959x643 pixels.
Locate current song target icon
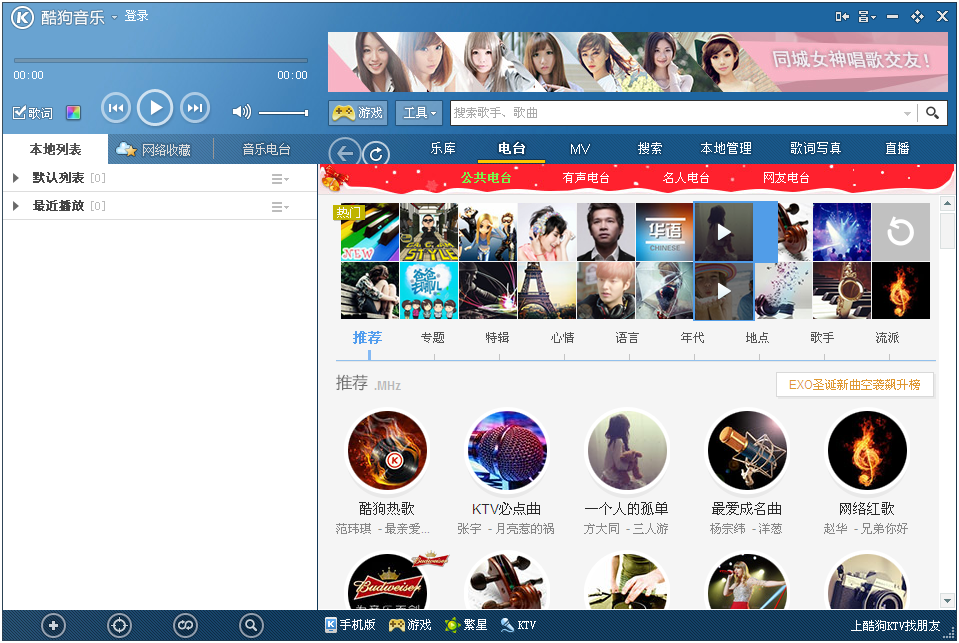(x=119, y=625)
